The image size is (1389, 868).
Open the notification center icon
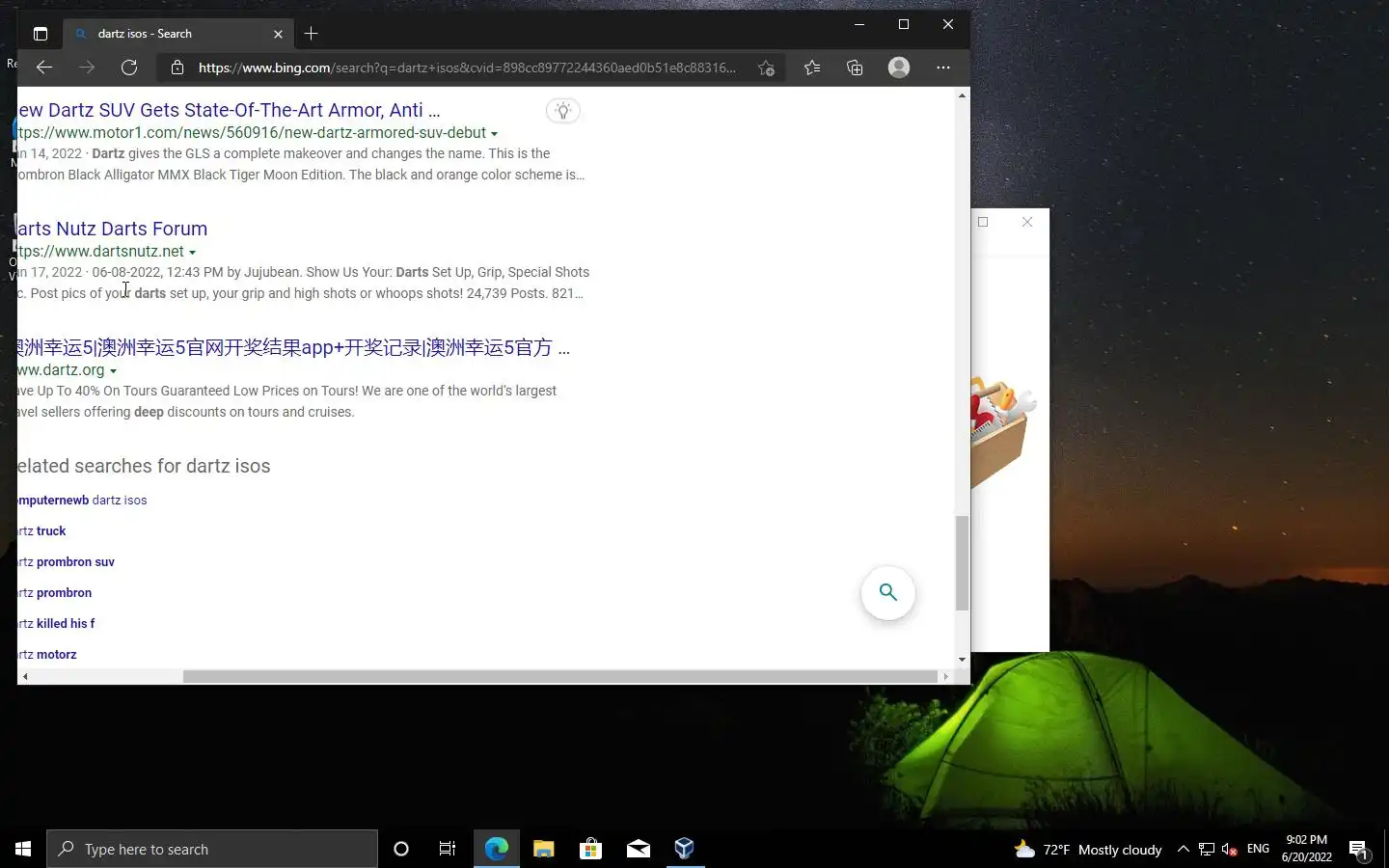1359,850
